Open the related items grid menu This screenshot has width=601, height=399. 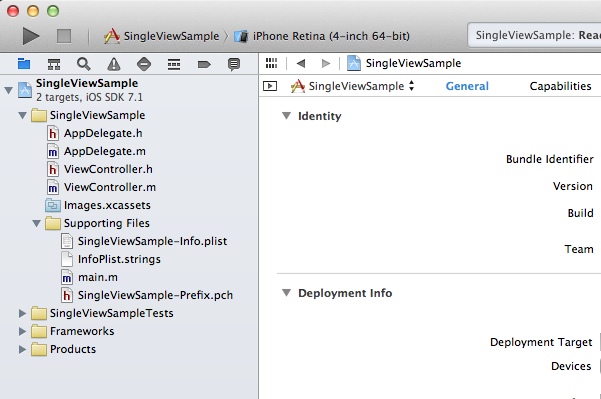(271, 63)
